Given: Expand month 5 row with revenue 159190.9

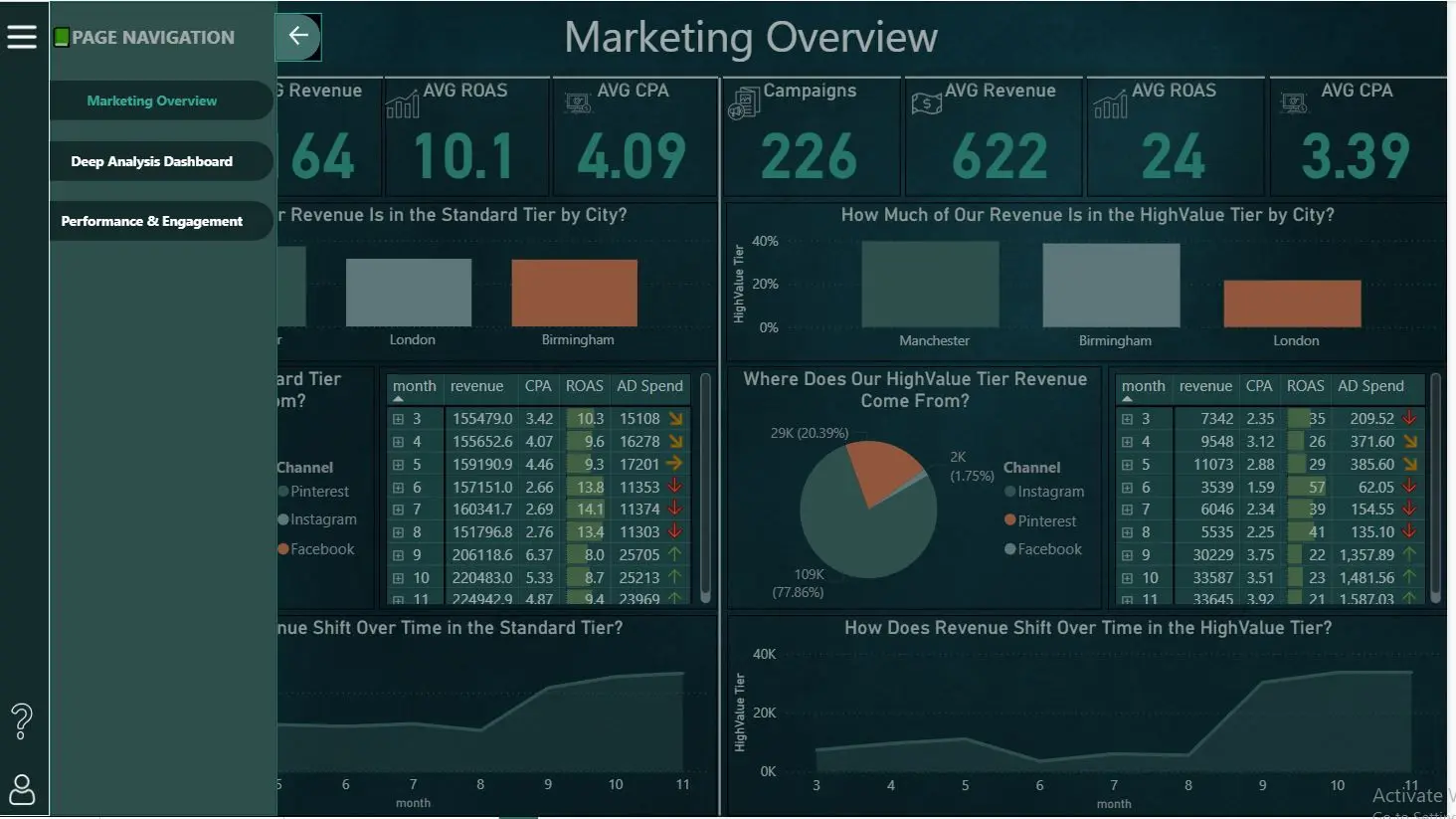Looking at the screenshot, I should [x=398, y=465].
